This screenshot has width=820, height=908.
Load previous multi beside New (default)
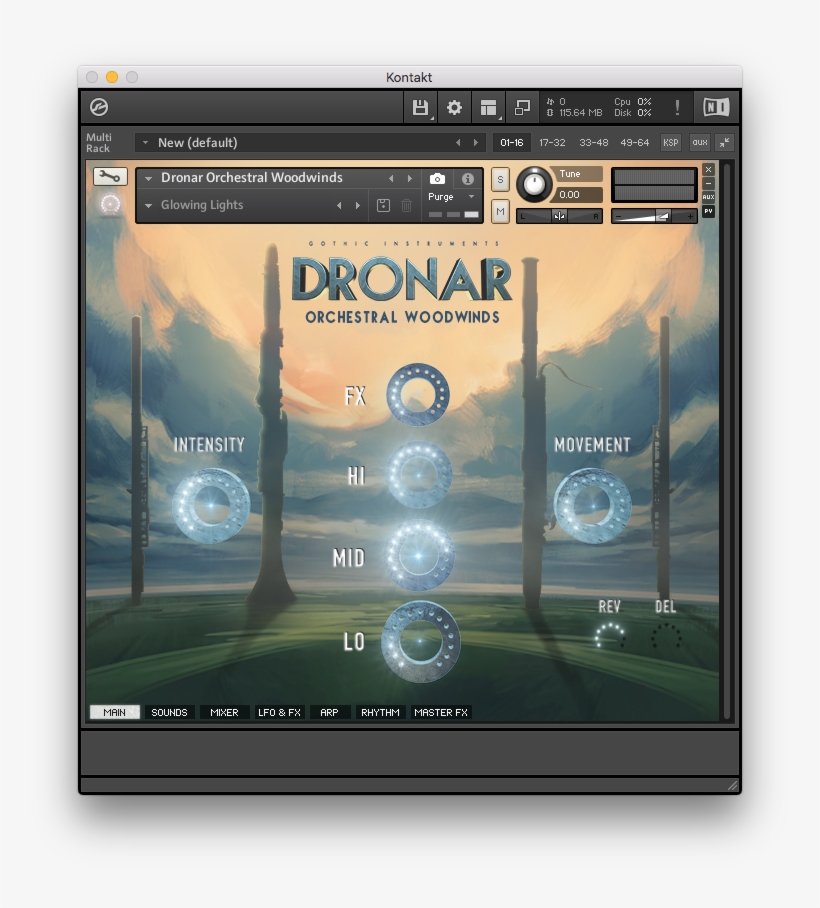457,142
